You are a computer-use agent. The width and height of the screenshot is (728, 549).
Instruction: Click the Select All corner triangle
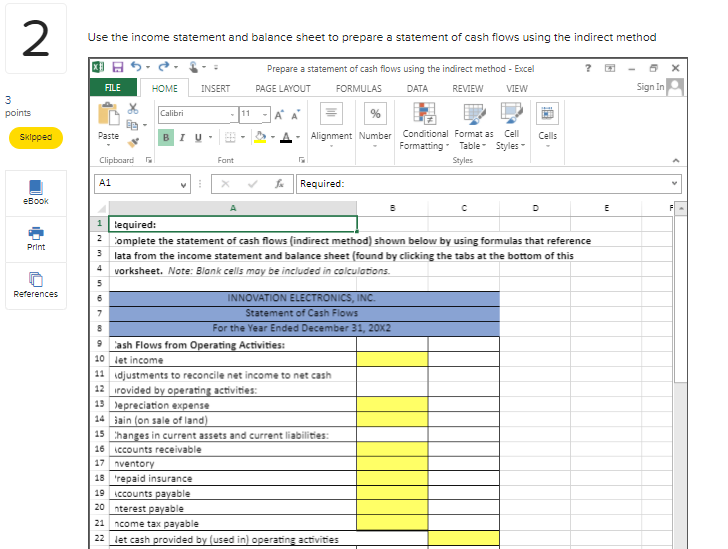(100, 208)
